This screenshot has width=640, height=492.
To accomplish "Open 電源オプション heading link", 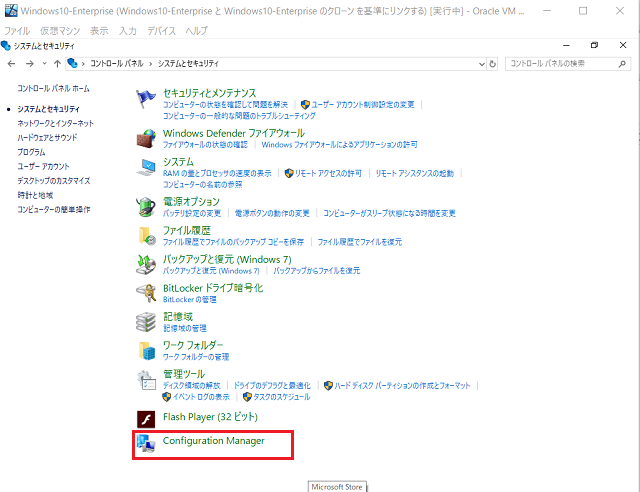I will coord(191,201).
